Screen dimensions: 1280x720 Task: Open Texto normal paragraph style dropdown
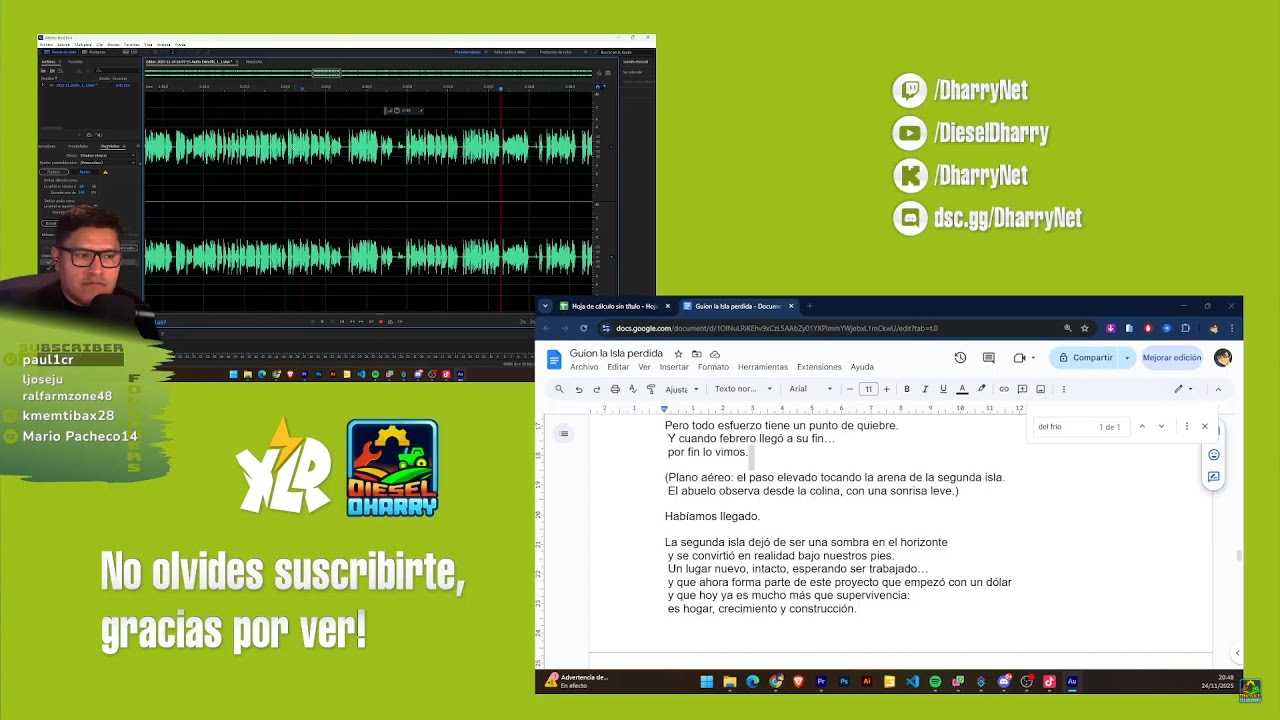click(x=743, y=389)
